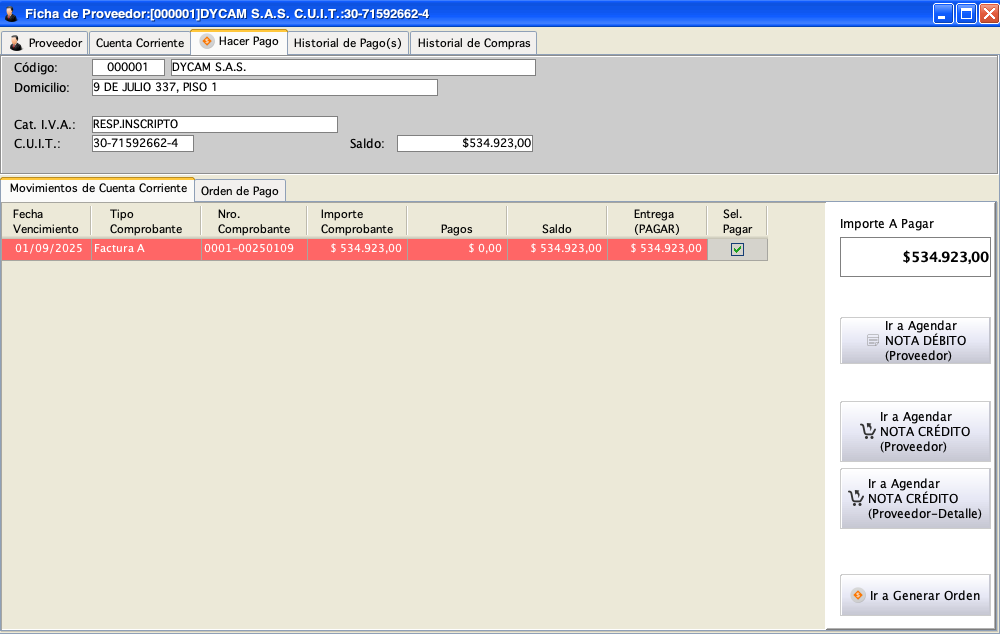Select Movimientos de Cuenta Corriente subtab

click(97, 189)
